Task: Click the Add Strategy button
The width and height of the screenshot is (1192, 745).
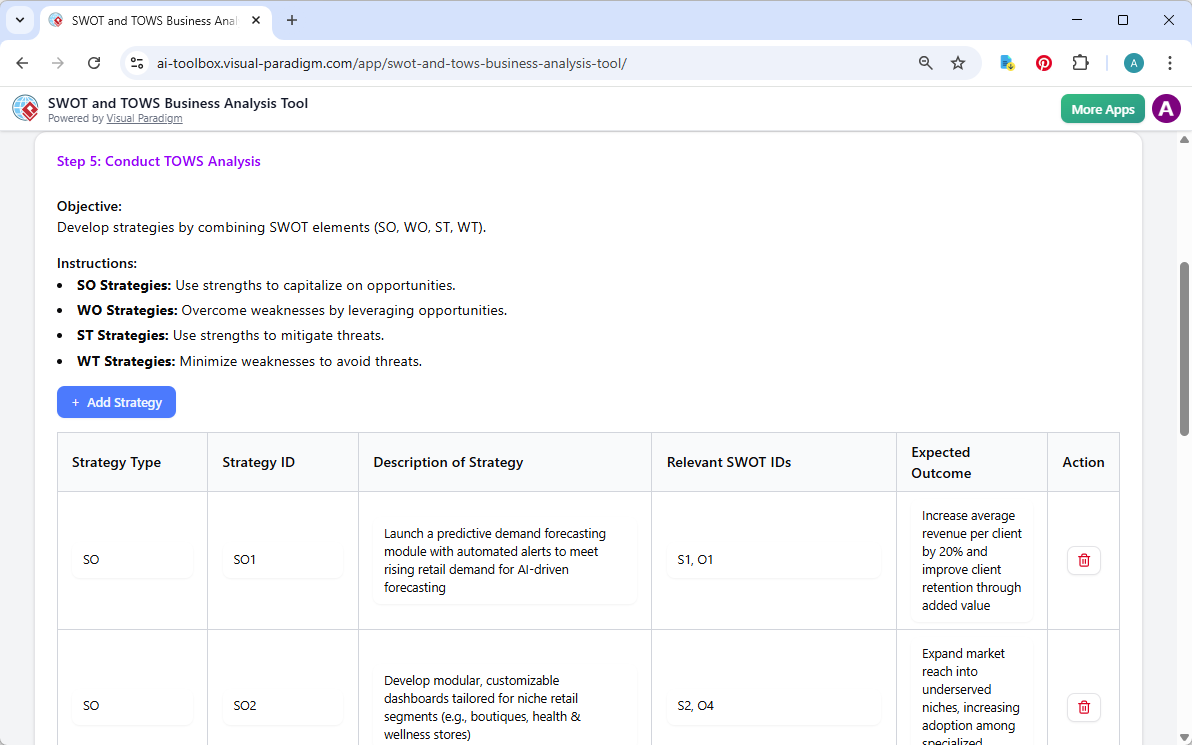Action: tap(116, 402)
